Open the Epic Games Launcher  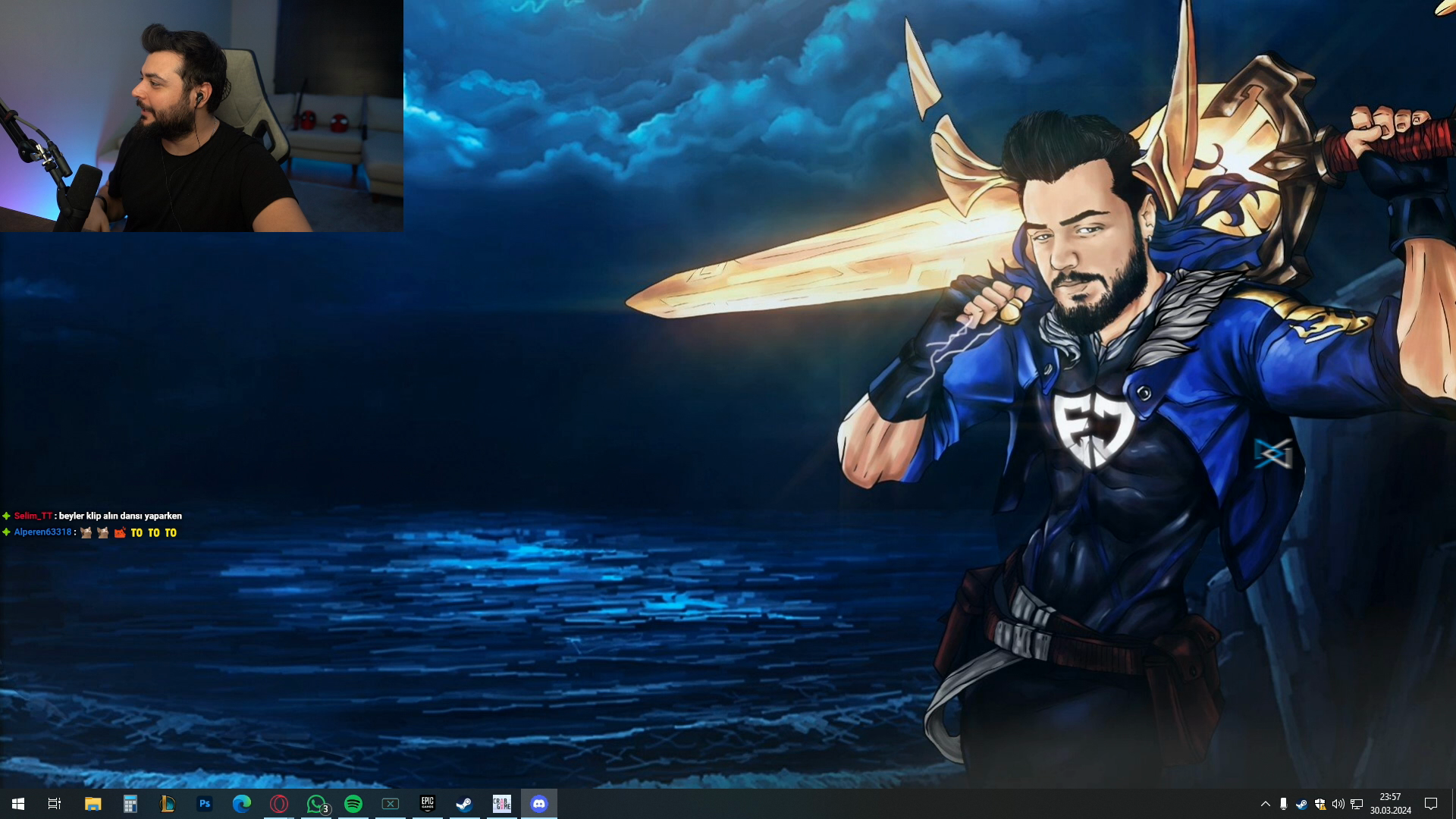coord(428,804)
